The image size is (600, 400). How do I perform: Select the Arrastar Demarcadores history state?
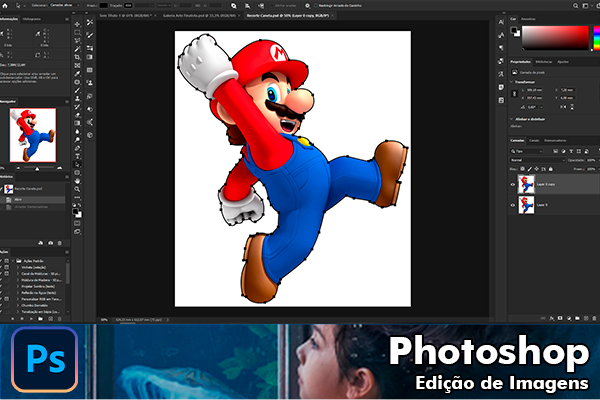[x=33, y=207]
